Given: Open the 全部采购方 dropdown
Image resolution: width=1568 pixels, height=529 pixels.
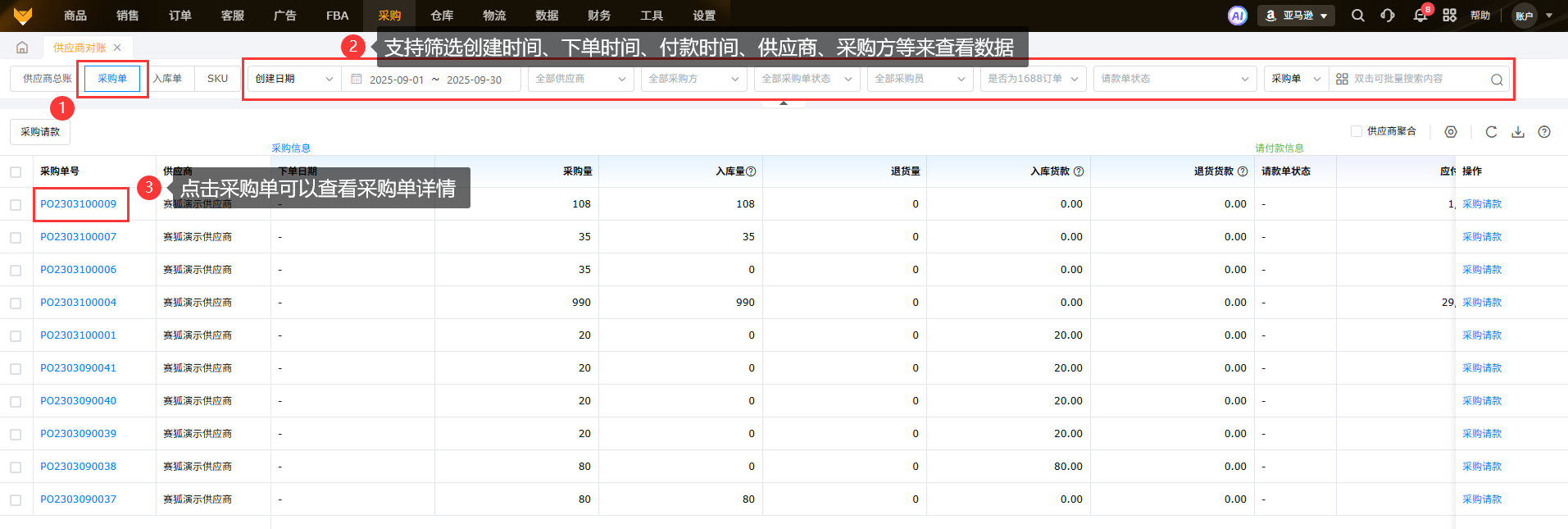Looking at the screenshot, I should coord(693,79).
